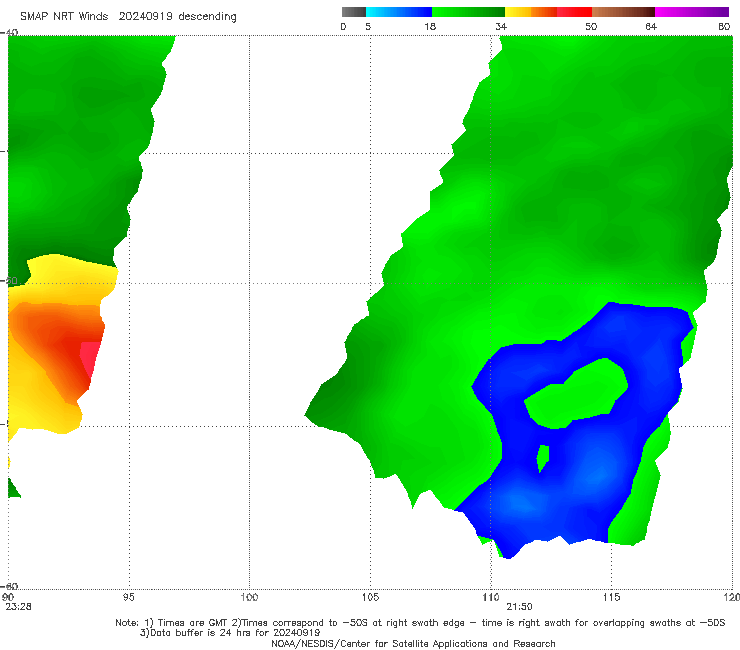The width and height of the screenshot is (740, 650).
Task: Click the green island inside the blue region
Action: pos(578,394)
